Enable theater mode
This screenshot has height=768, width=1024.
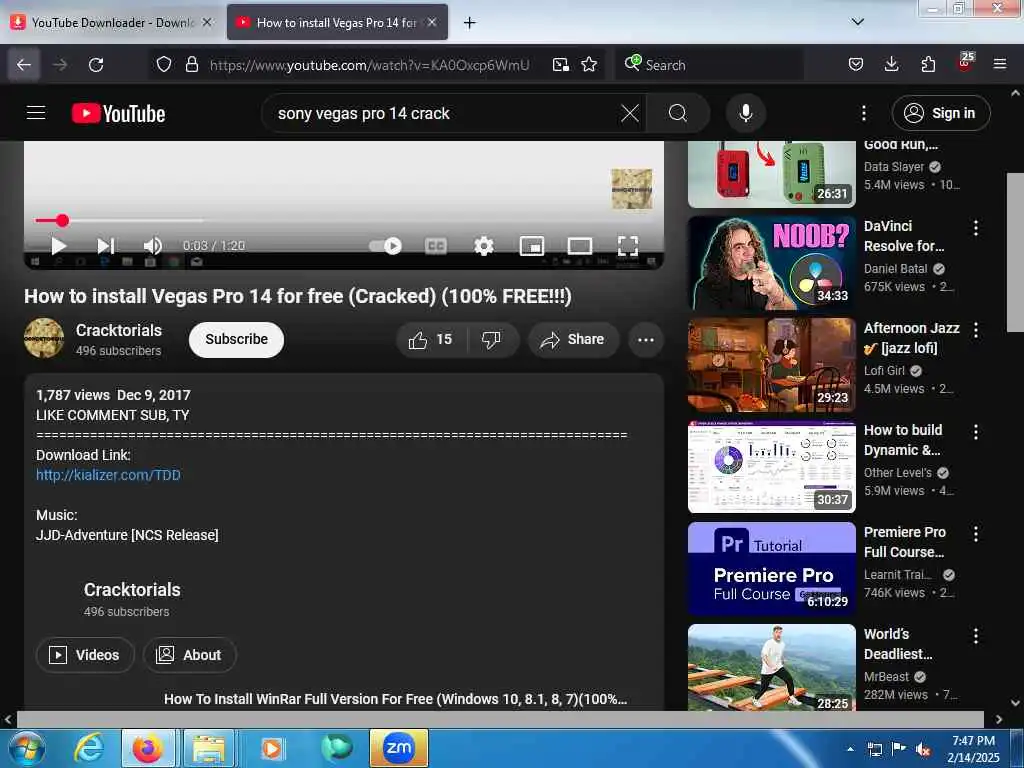tap(579, 246)
